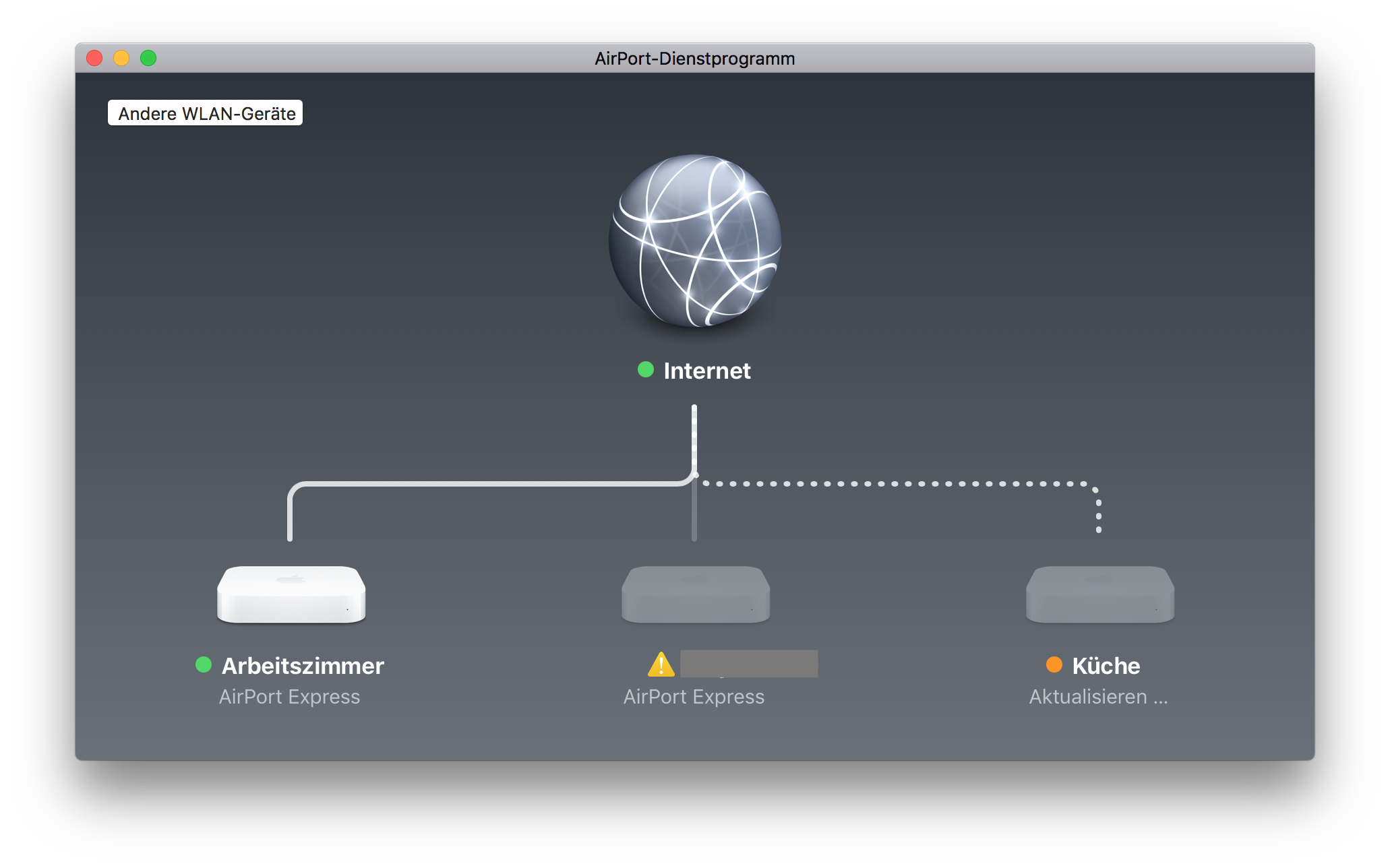Select the greyed Küche base station icon

[1100, 594]
